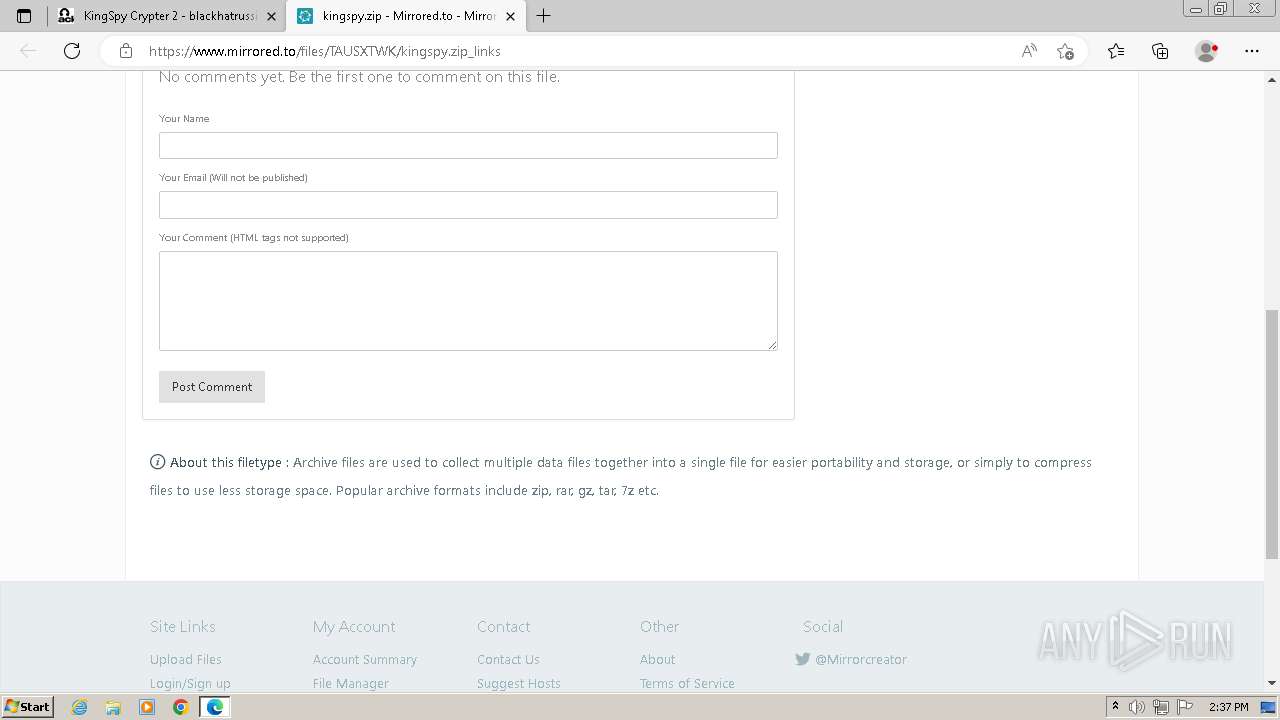Viewport: 1280px width, 720px height.
Task: Open the Terms of Service link
Action: click(x=687, y=683)
